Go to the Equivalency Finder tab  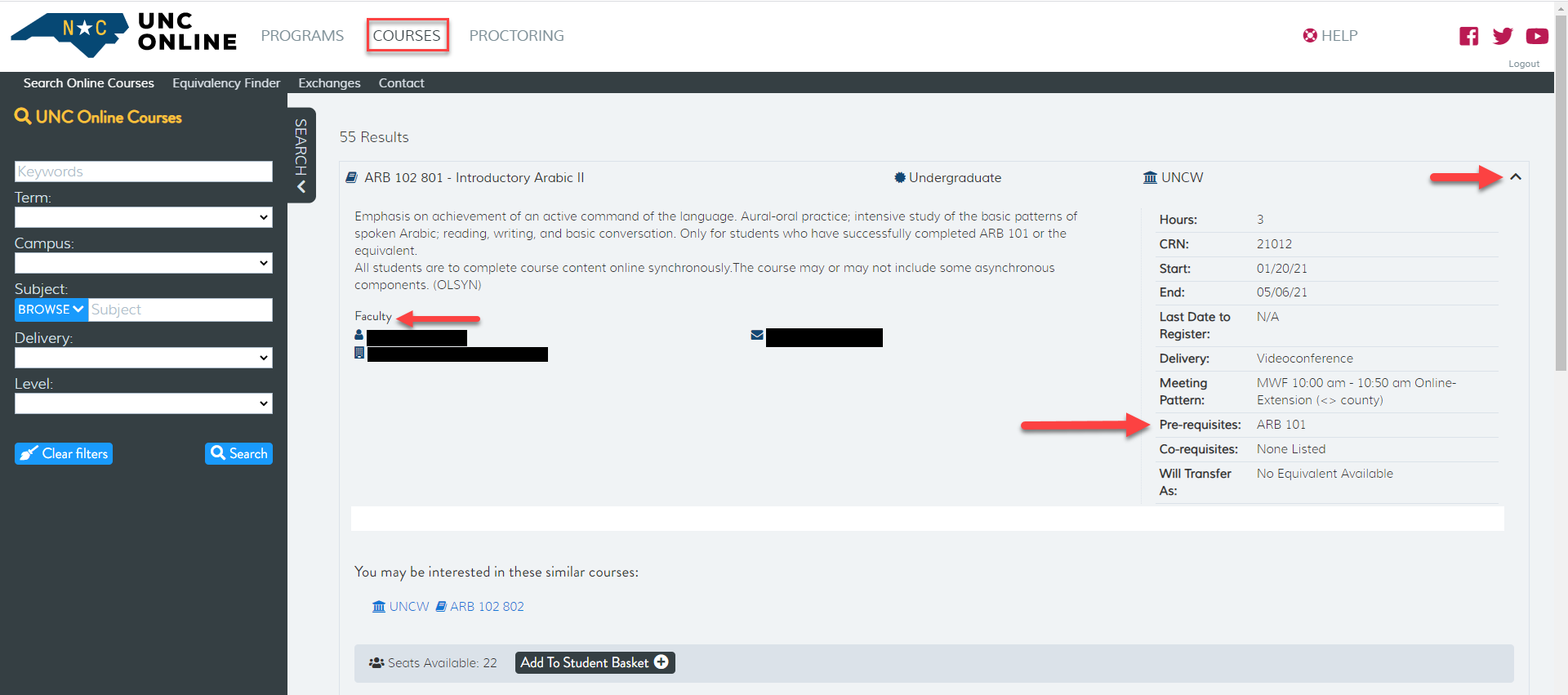pyautogui.click(x=226, y=83)
